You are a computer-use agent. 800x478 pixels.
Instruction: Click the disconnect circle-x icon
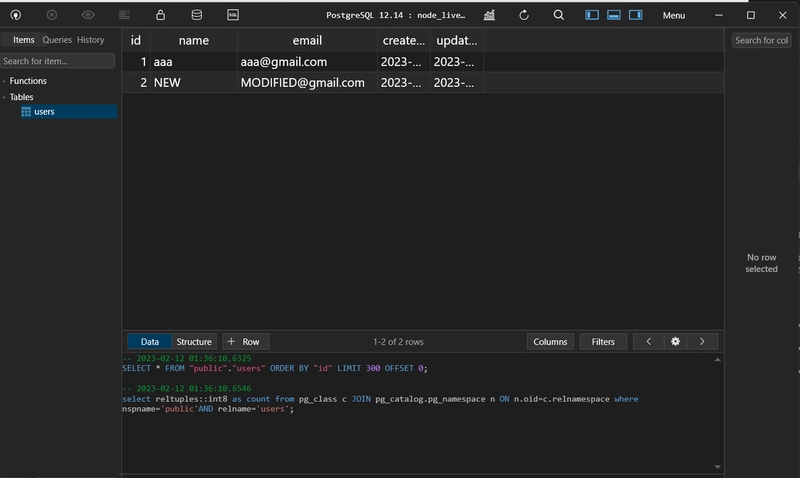coord(52,15)
